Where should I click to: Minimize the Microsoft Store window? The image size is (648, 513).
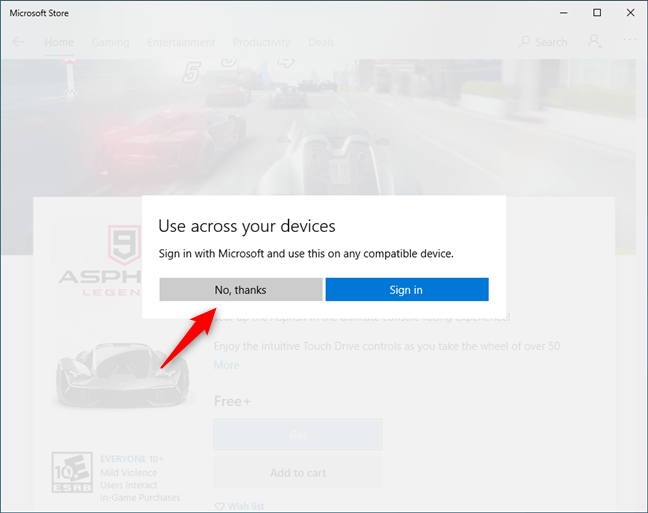click(564, 13)
